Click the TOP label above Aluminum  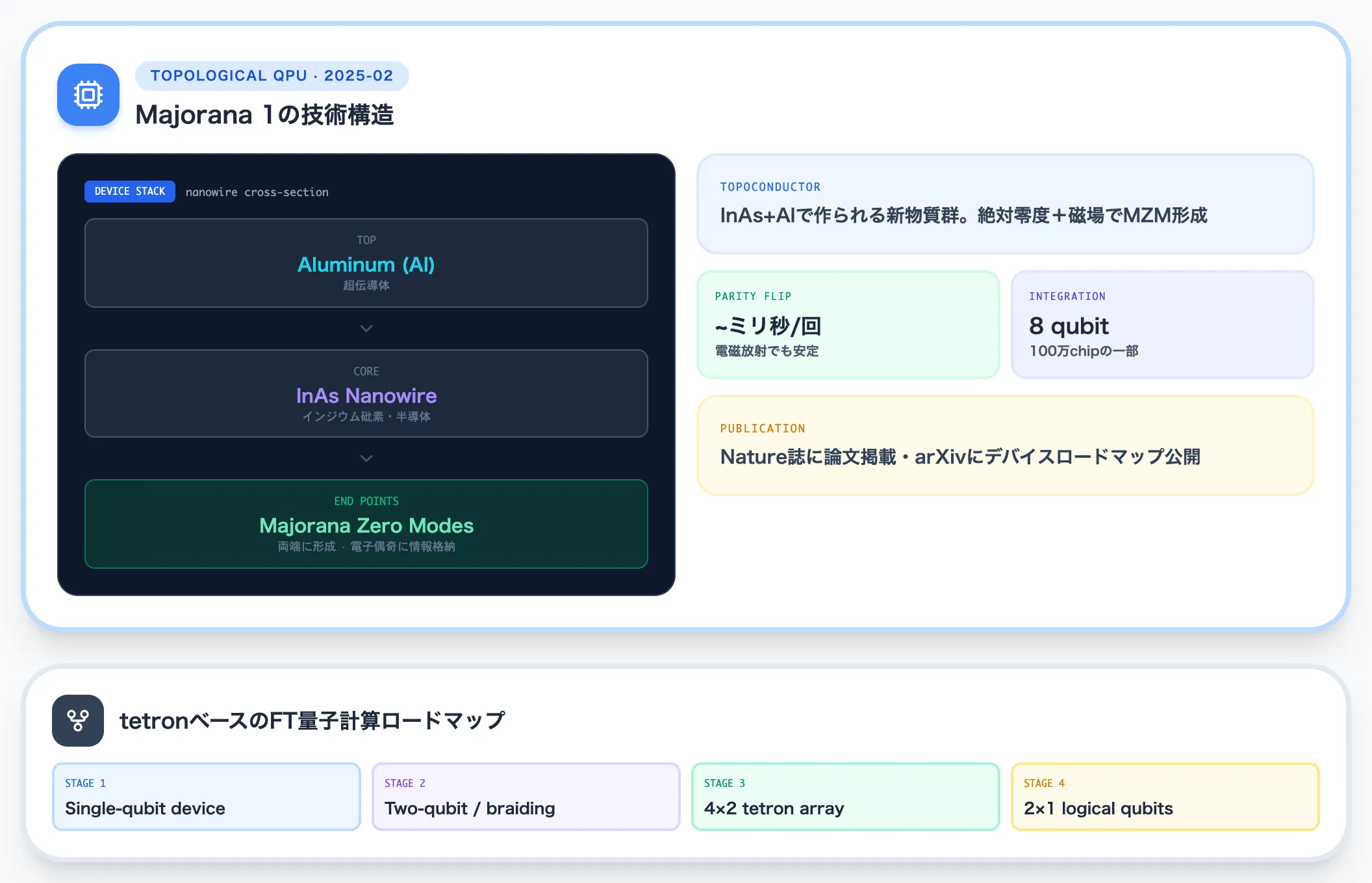366,240
